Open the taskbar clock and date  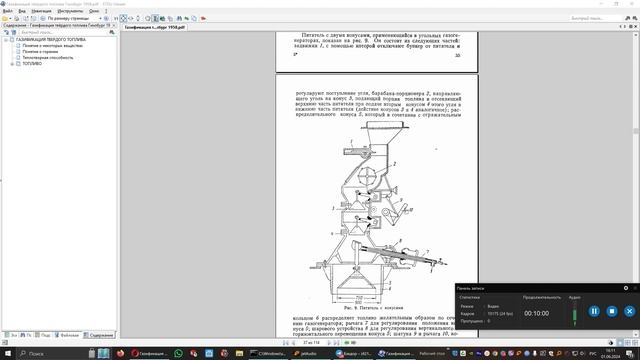click(611, 353)
